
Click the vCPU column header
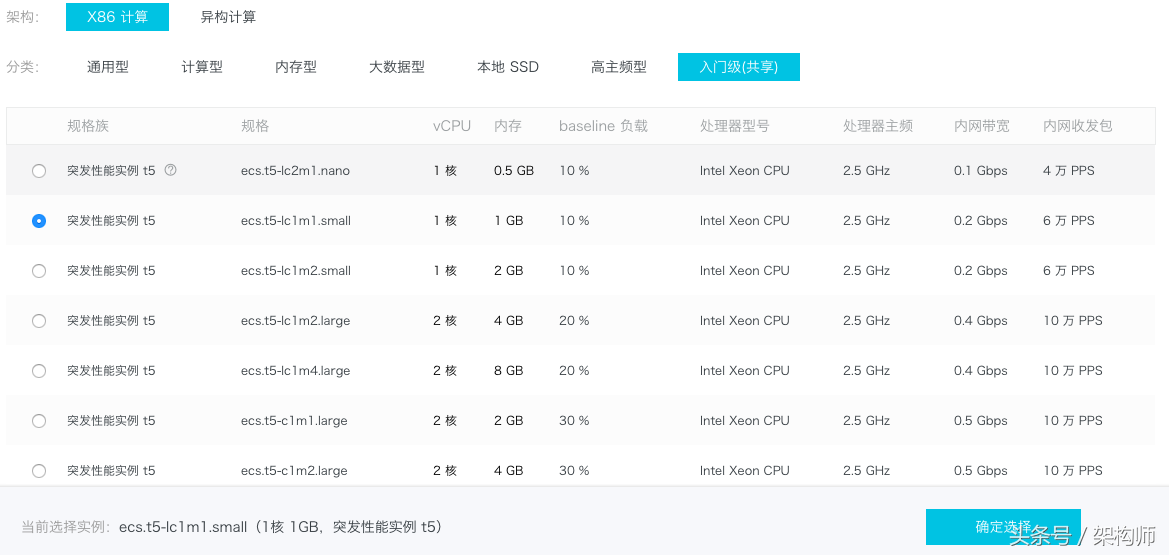pyautogui.click(x=452, y=126)
